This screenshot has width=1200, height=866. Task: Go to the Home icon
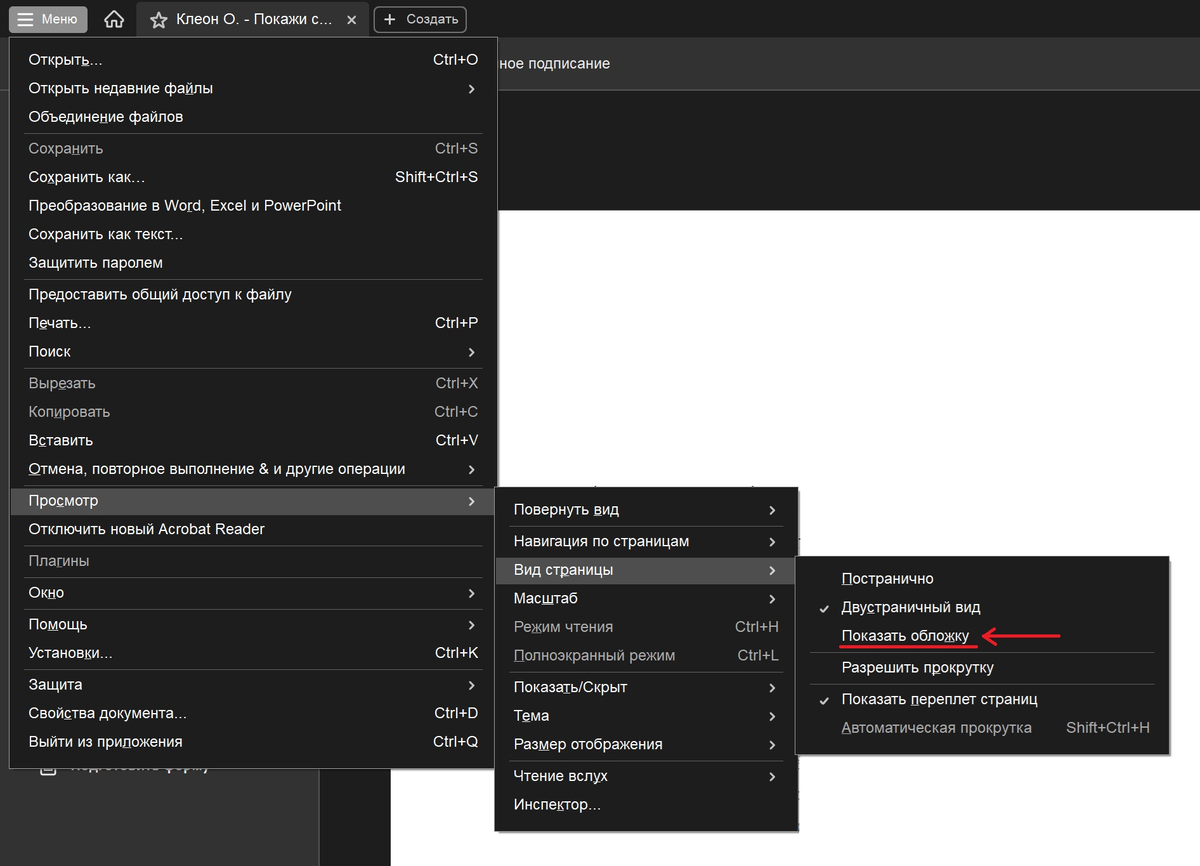pyautogui.click(x=114, y=19)
